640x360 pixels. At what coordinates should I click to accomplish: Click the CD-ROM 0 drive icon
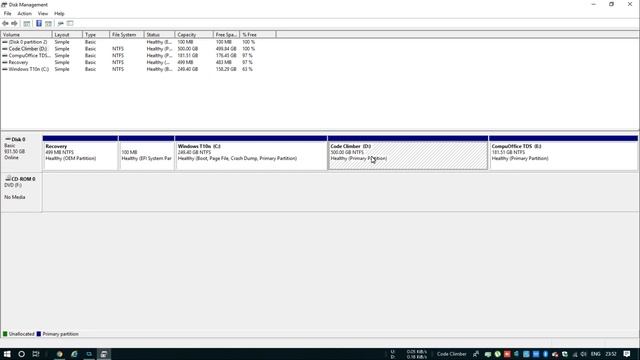click(x=8, y=178)
